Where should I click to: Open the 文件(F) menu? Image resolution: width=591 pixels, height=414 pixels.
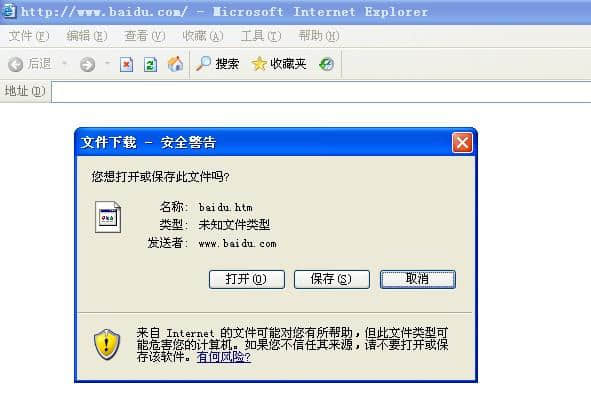pos(29,36)
